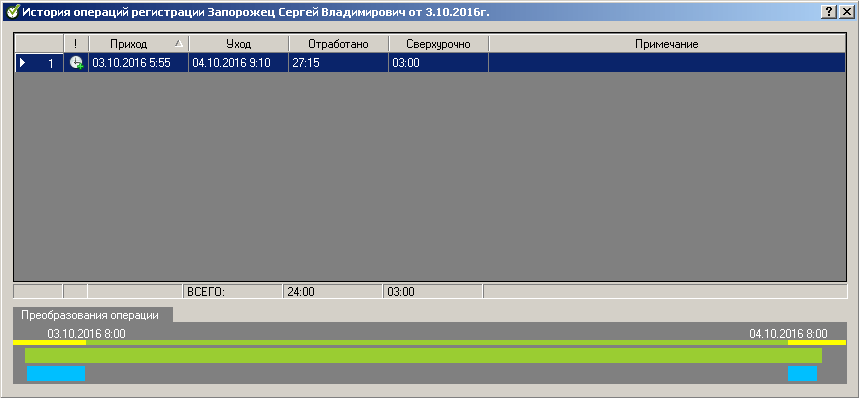The width and height of the screenshot is (859, 398).
Task: Click row number 1 cell
Action: [39, 63]
